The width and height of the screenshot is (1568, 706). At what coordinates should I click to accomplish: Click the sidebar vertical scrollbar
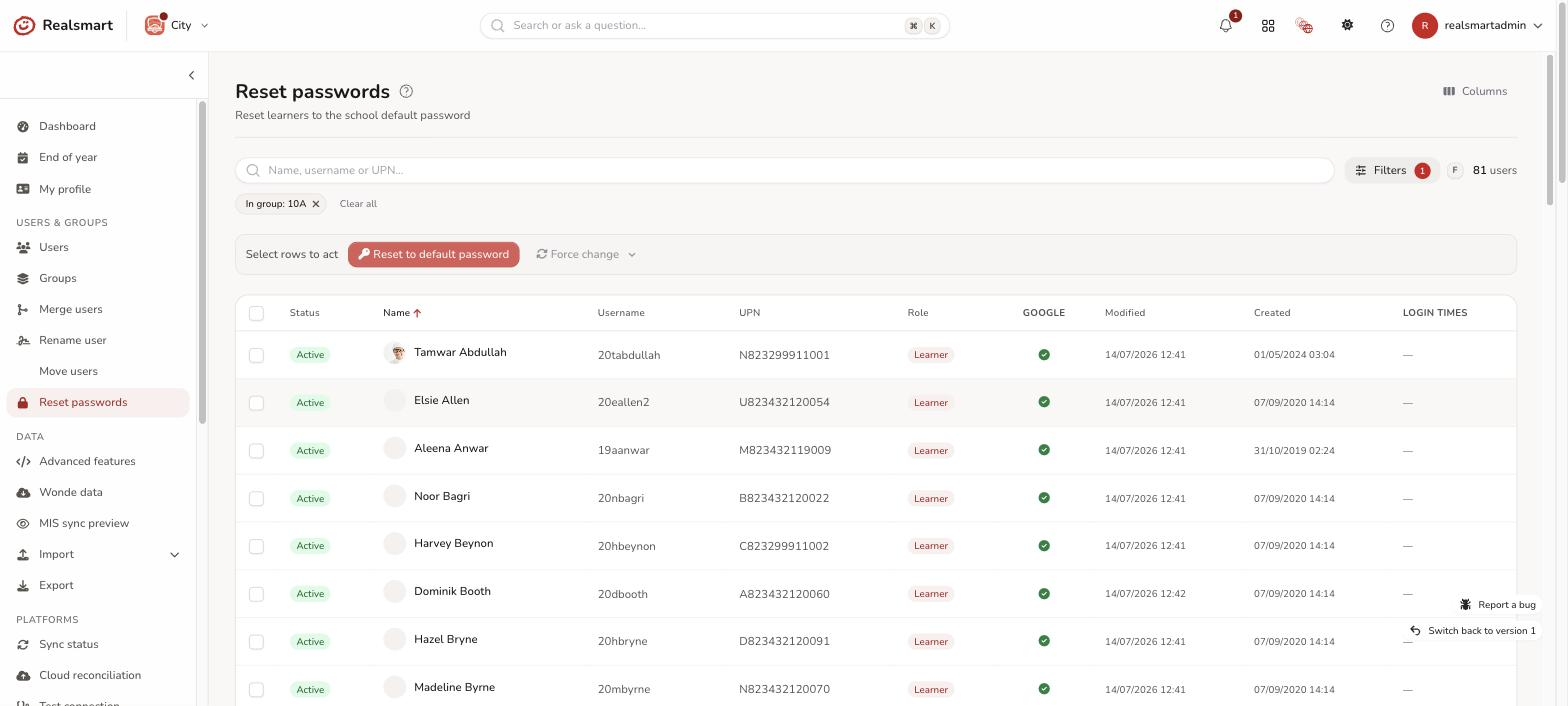[202, 262]
